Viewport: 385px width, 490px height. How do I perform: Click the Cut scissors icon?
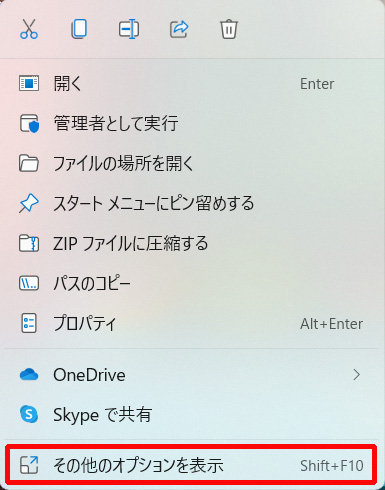pyautogui.click(x=29, y=29)
